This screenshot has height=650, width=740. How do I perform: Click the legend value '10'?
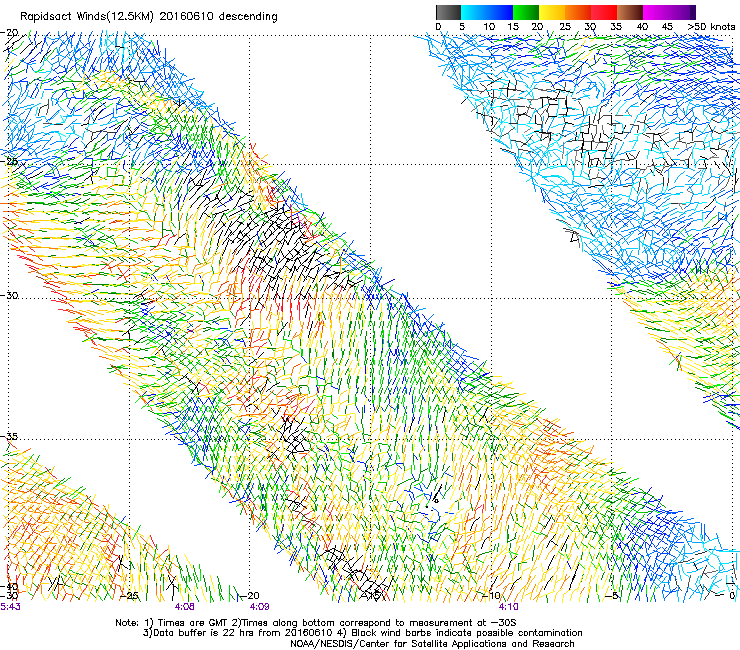(x=489, y=27)
